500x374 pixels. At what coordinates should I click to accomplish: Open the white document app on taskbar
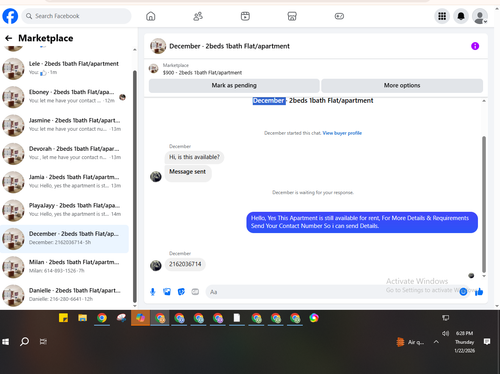point(237,318)
